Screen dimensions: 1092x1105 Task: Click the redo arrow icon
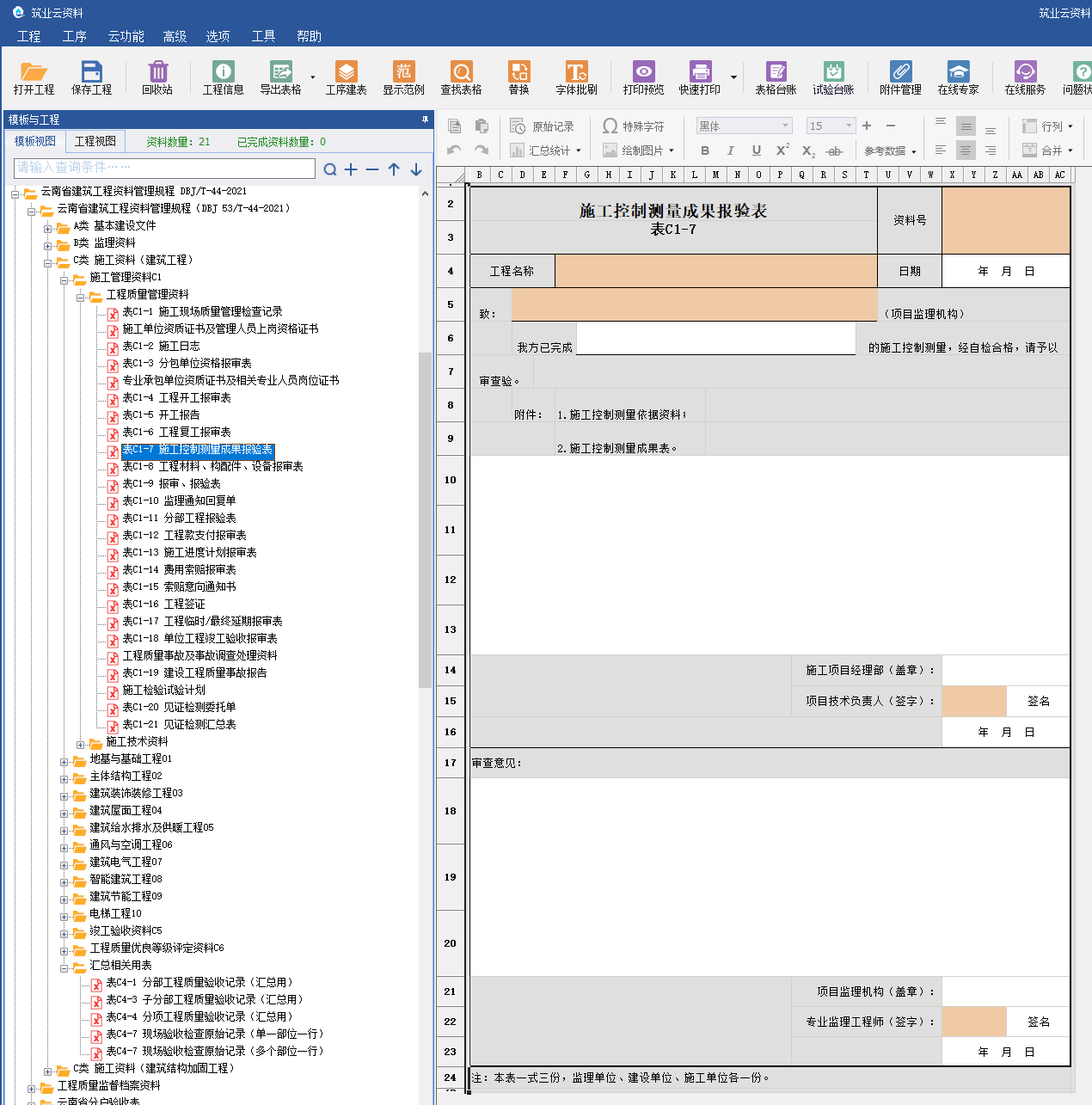click(x=482, y=150)
